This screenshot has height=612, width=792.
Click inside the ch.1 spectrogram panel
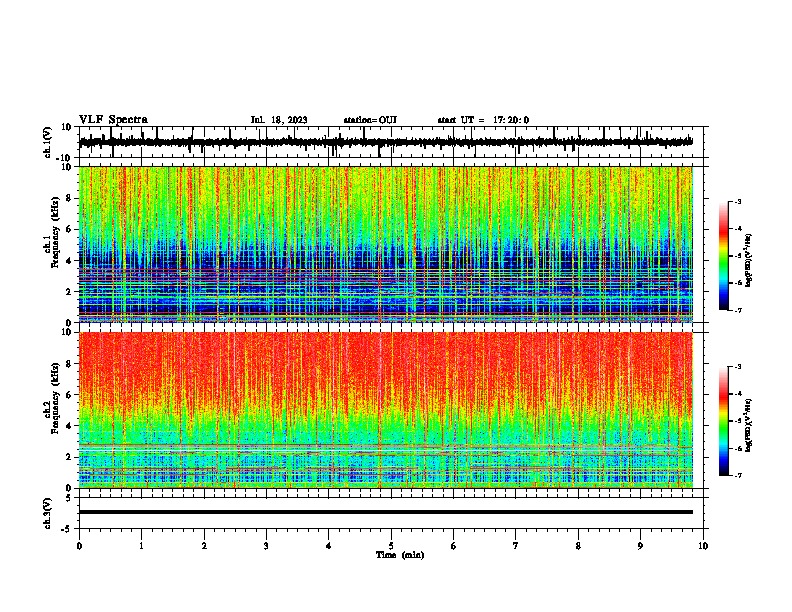386,244
